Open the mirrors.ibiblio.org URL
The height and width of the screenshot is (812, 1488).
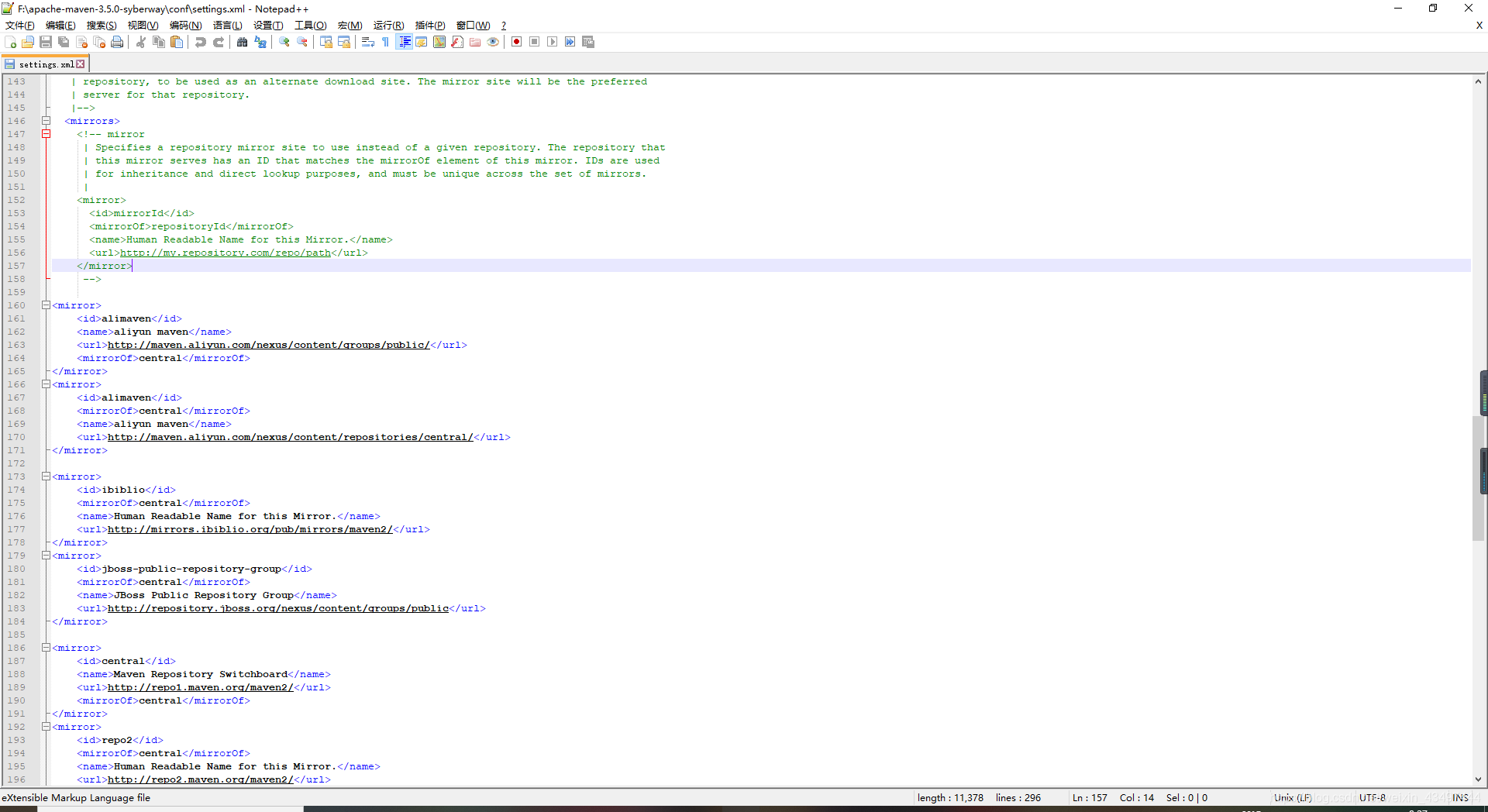point(250,529)
